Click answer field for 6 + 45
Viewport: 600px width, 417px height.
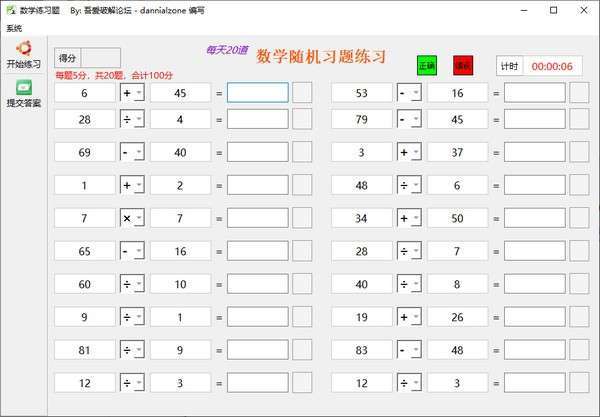(258, 93)
